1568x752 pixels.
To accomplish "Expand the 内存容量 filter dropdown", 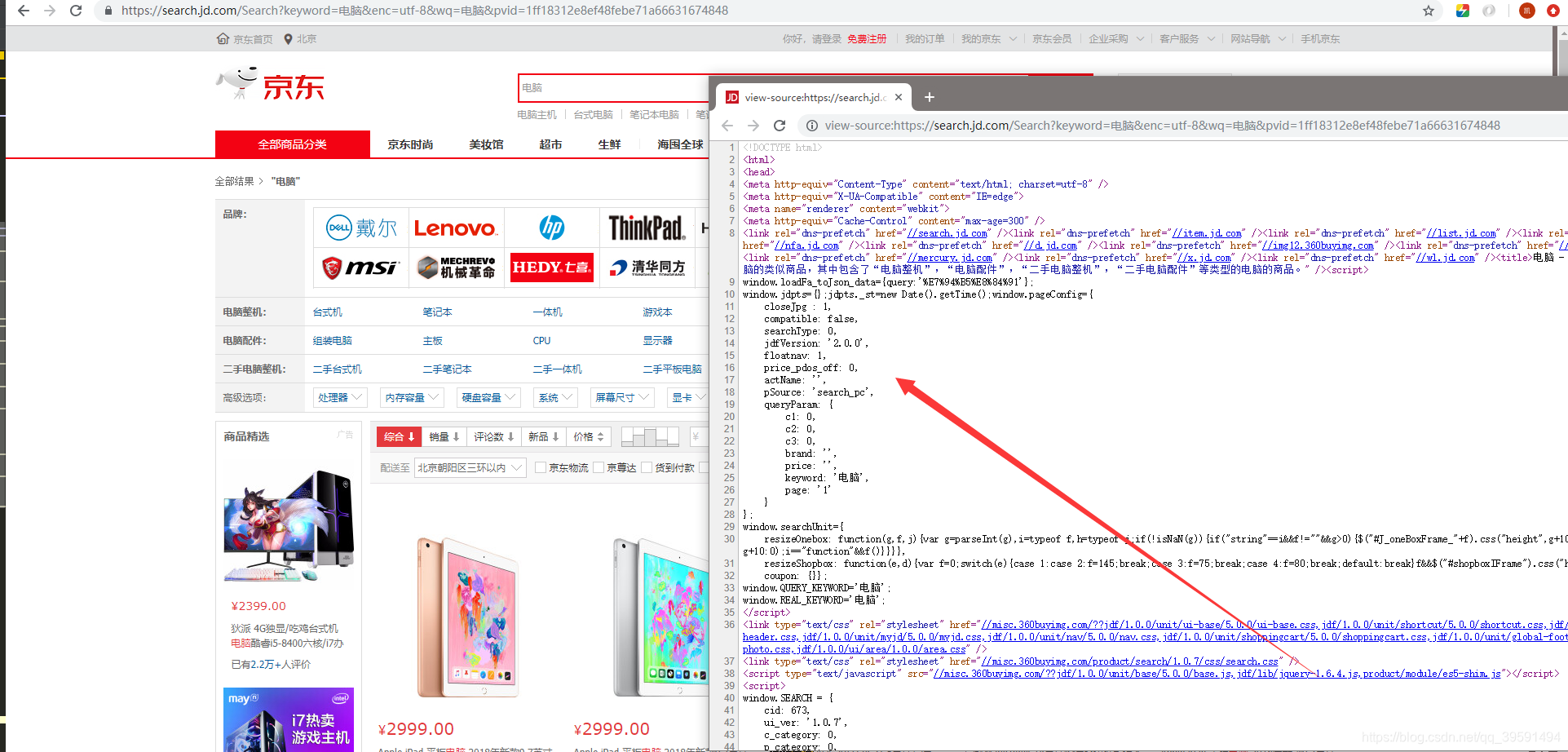I will point(413,398).
